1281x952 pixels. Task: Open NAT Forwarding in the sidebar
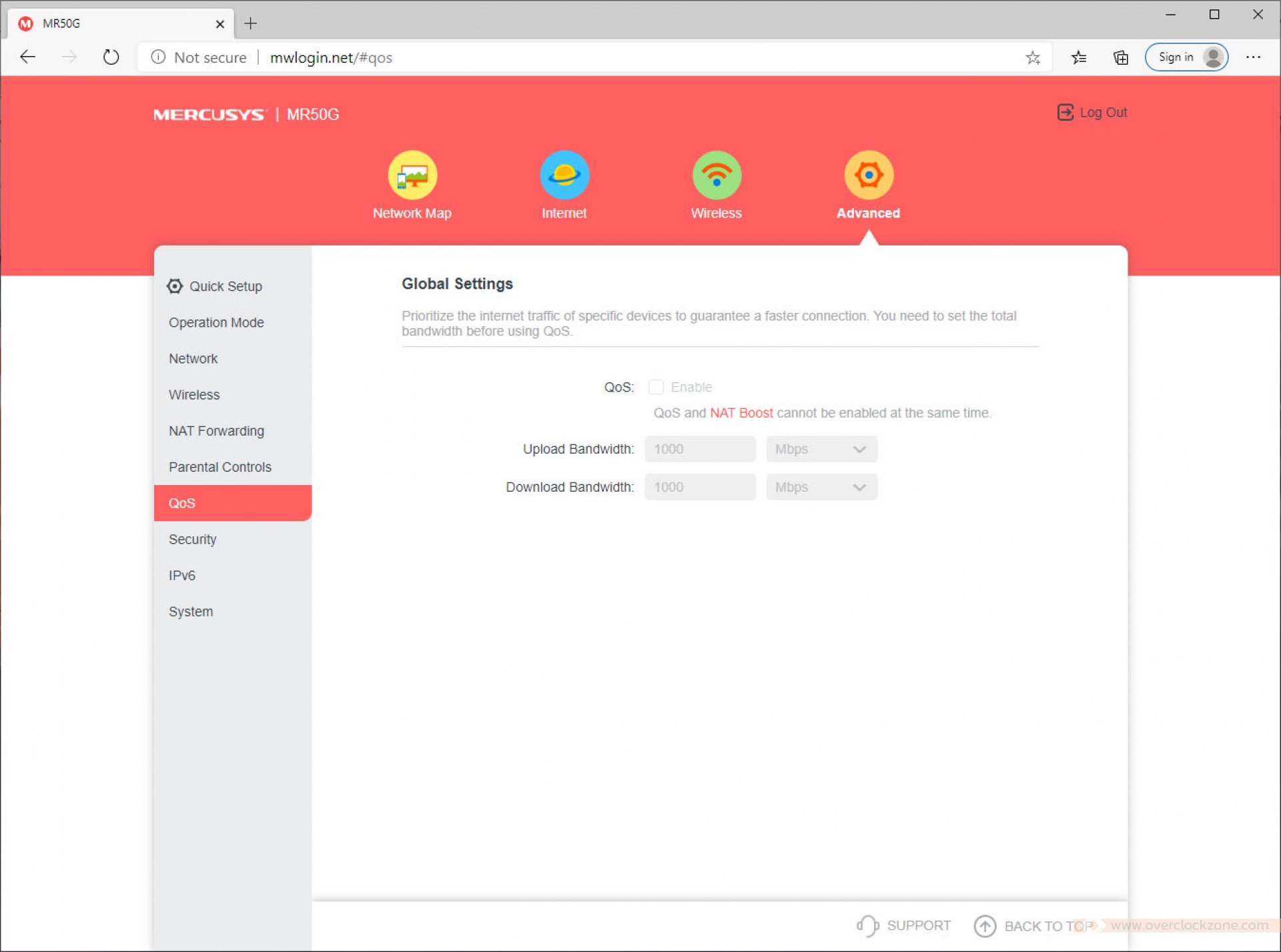216,431
